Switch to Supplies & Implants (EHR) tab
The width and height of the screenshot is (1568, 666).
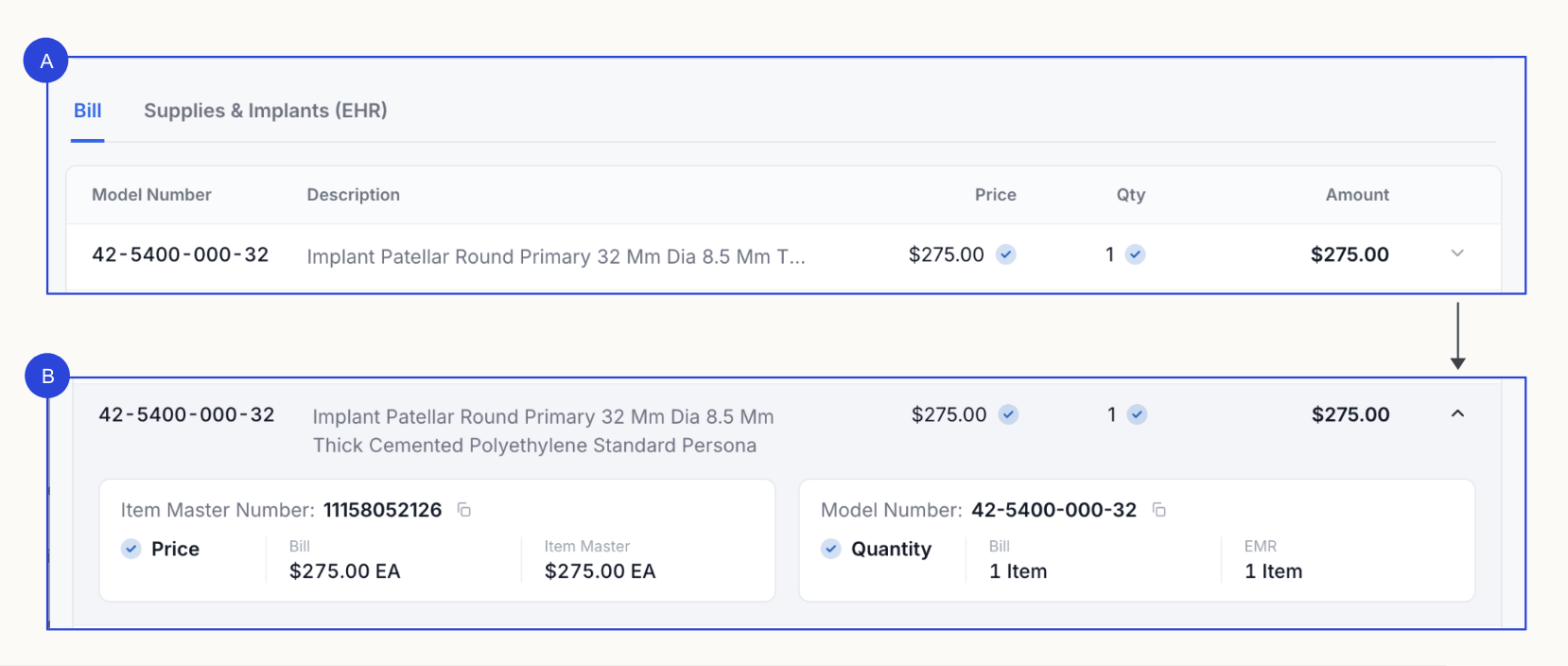pyautogui.click(x=266, y=111)
